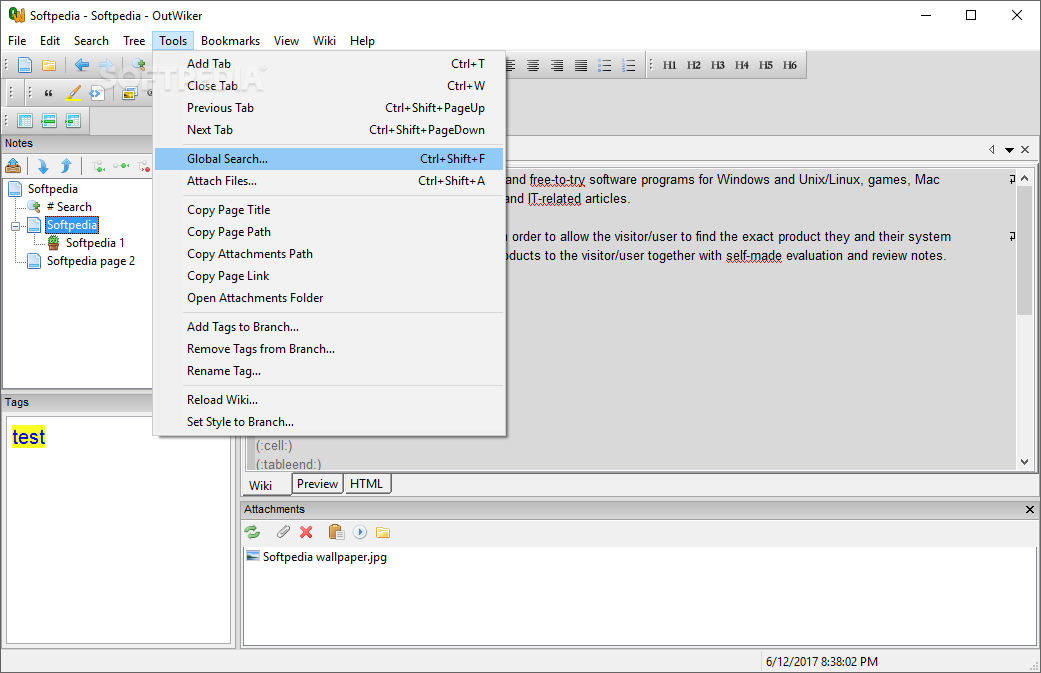Image resolution: width=1041 pixels, height=673 pixels.
Task: Move the page up with the blue up arrow
Action: coord(66,166)
